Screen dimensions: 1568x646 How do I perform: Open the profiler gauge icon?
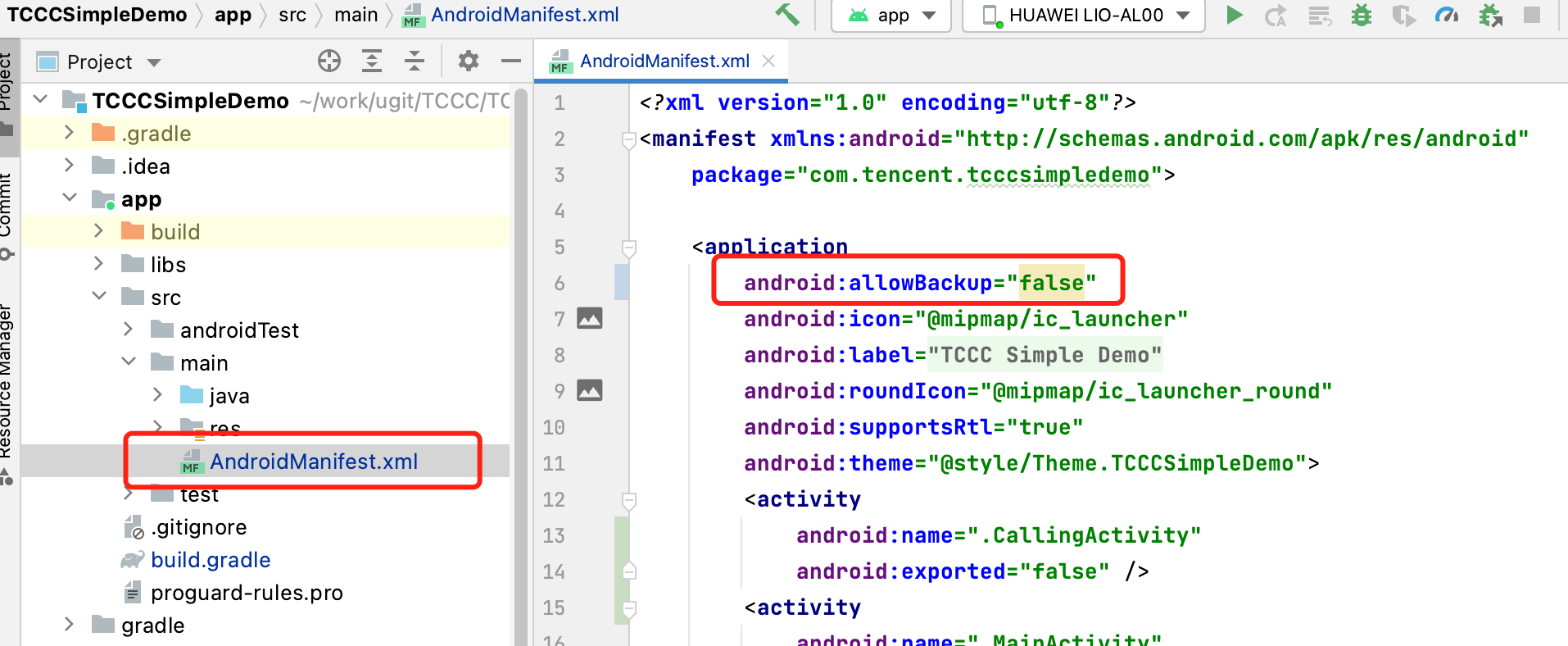coord(1447,16)
